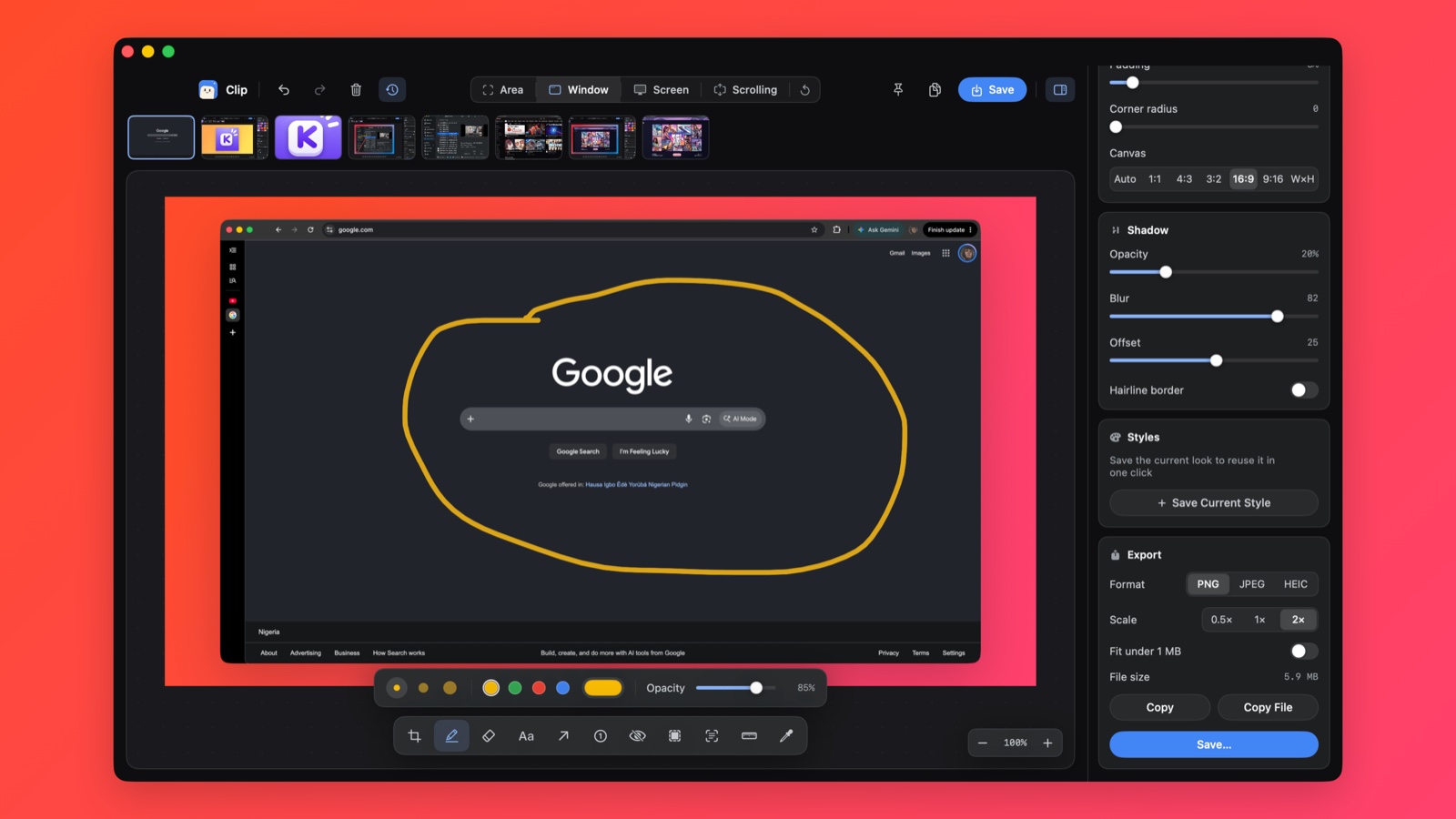Toggle the sidebar panel icon
1456x819 pixels.
pos(1060,90)
